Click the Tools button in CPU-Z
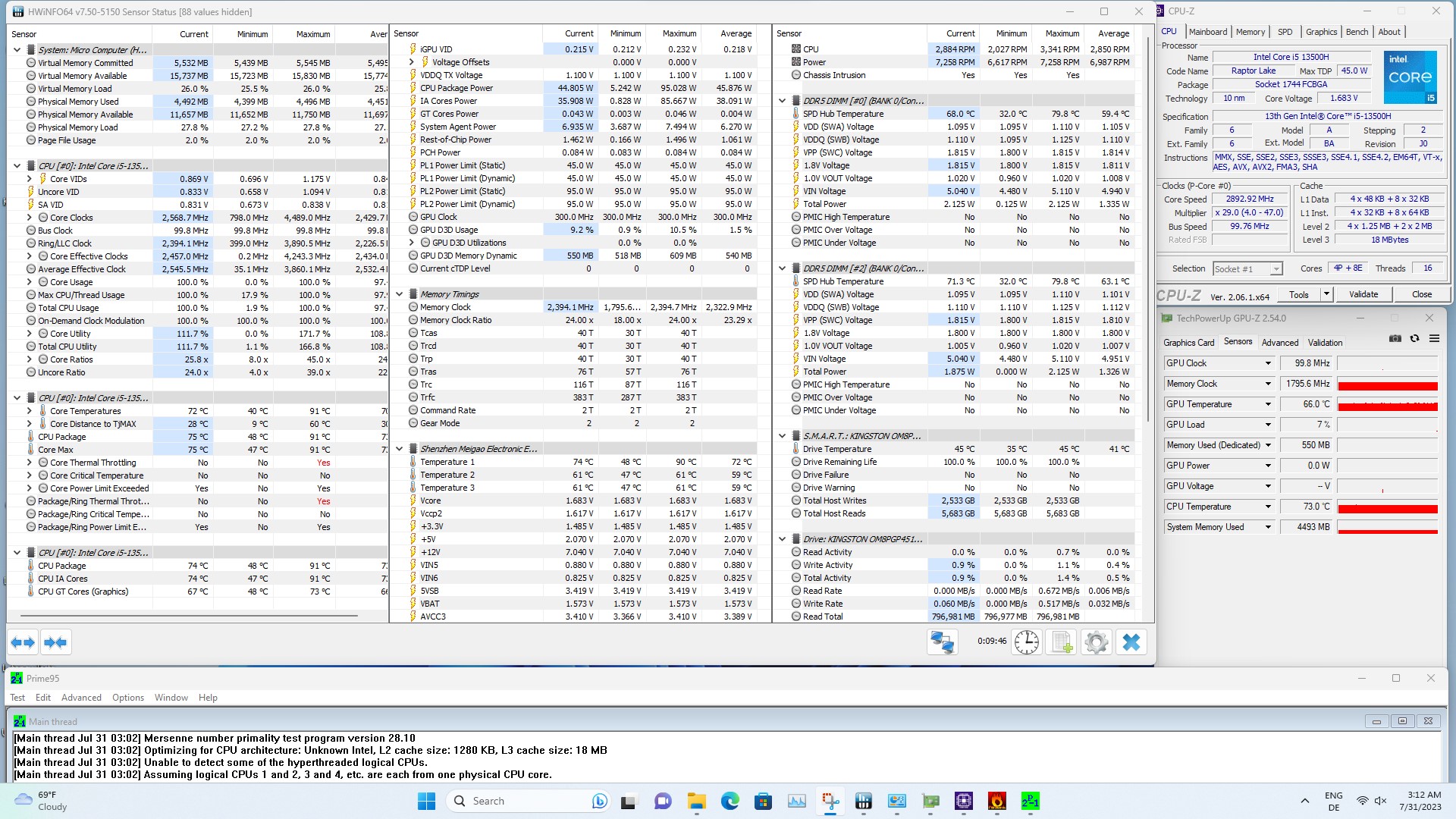 coord(1298,294)
